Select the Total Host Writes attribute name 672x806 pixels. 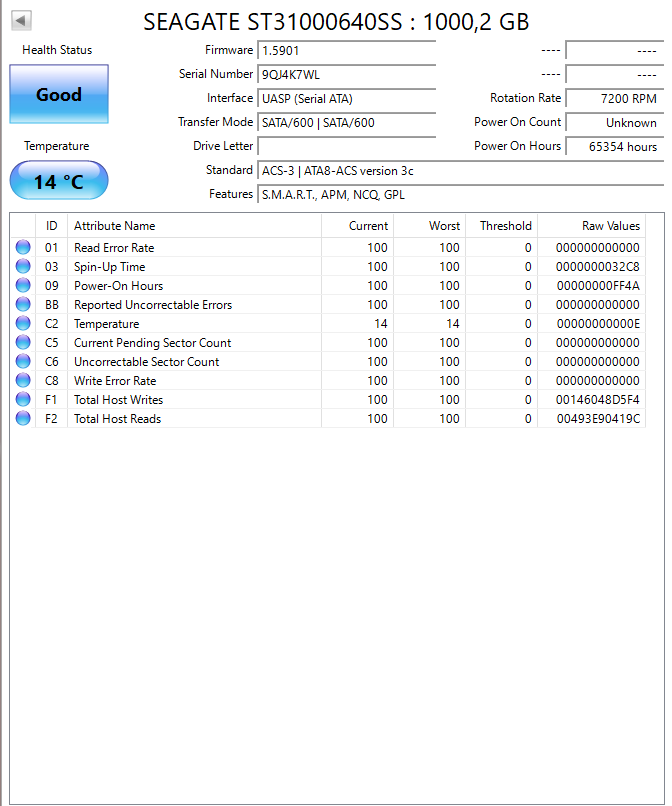point(118,400)
